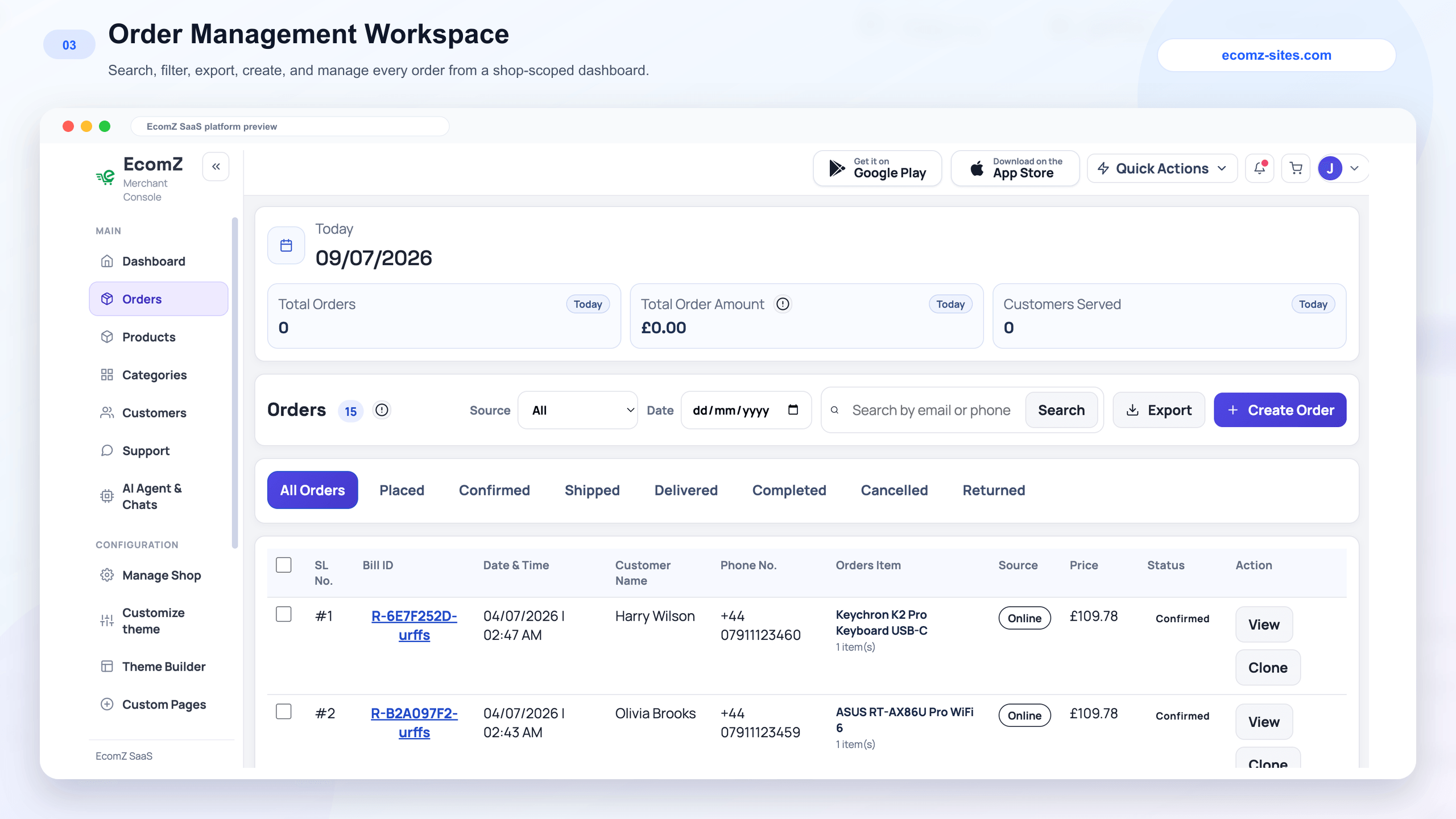Clone Harry Wilson's order
This screenshot has height=819, width=1456.
(1268, 668)
